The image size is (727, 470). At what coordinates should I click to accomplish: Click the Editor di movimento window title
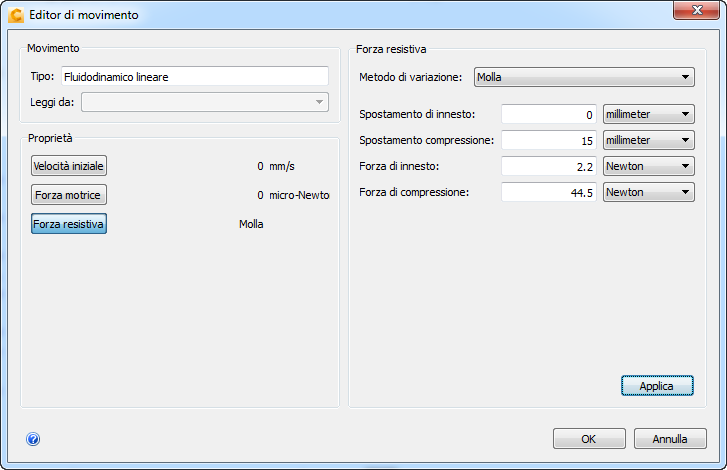tap(84, 15)
